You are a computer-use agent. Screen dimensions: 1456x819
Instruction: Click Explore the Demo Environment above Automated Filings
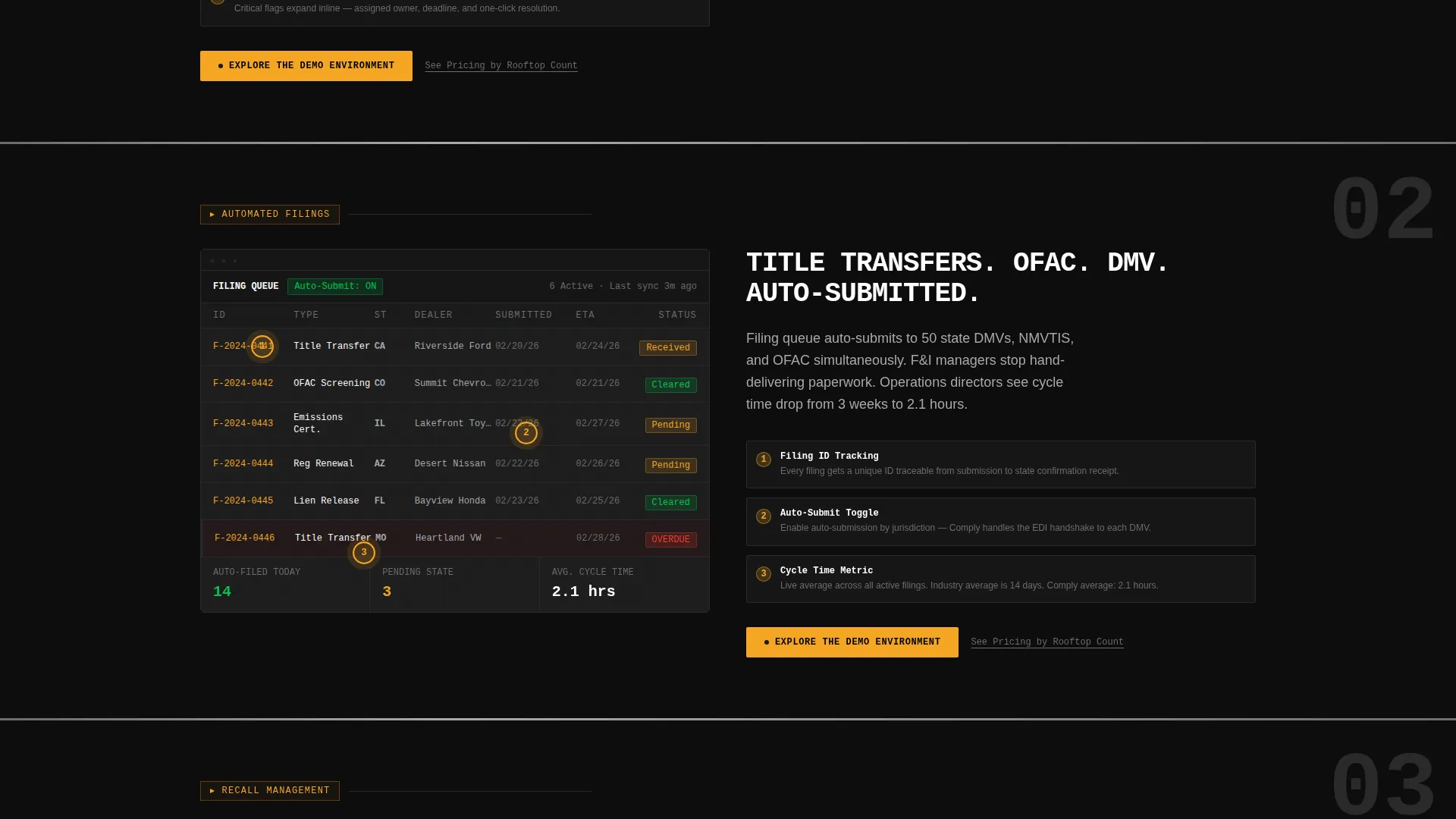306,66
